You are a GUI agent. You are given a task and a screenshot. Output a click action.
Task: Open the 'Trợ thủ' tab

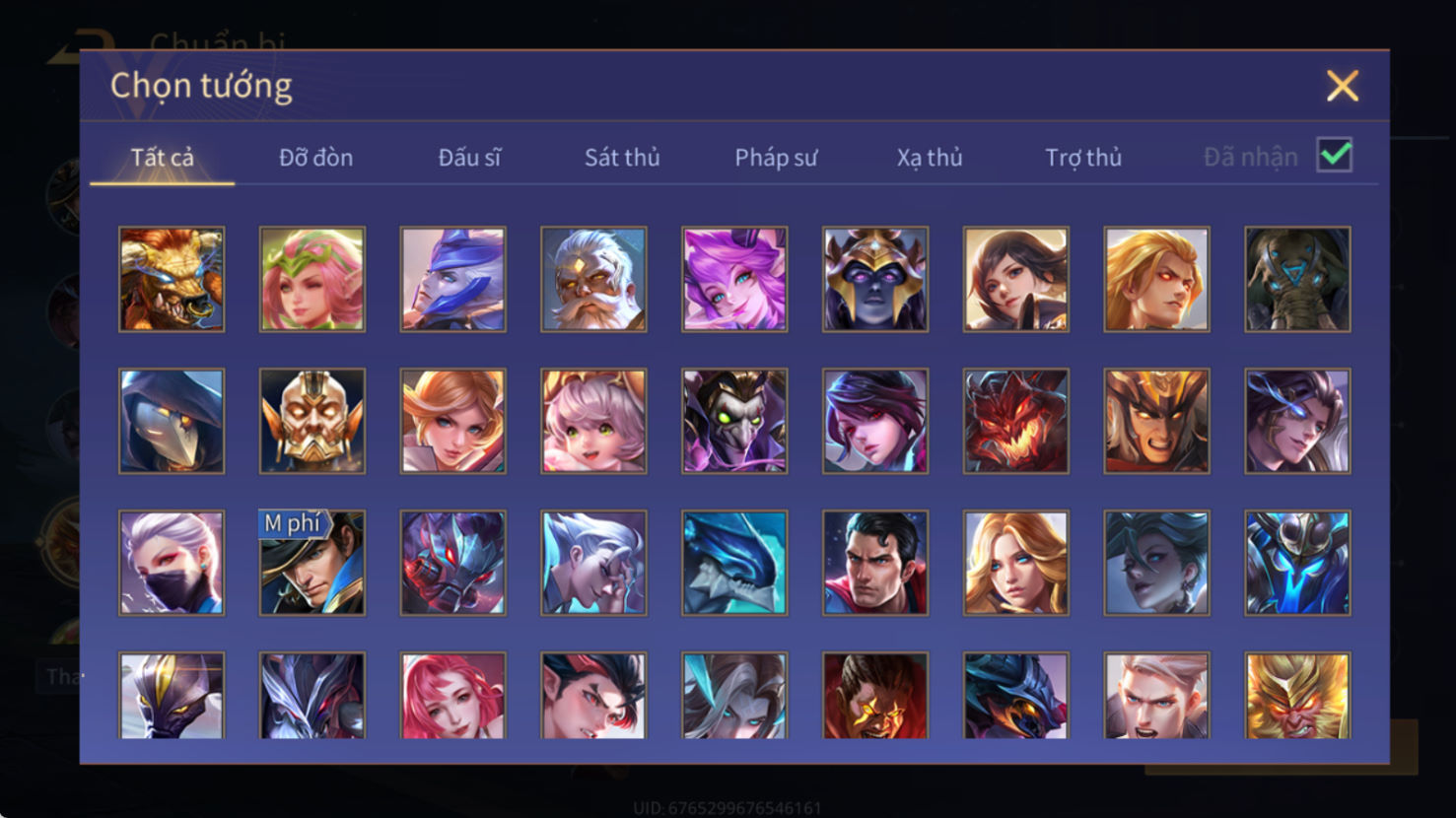click(1083, 158)
